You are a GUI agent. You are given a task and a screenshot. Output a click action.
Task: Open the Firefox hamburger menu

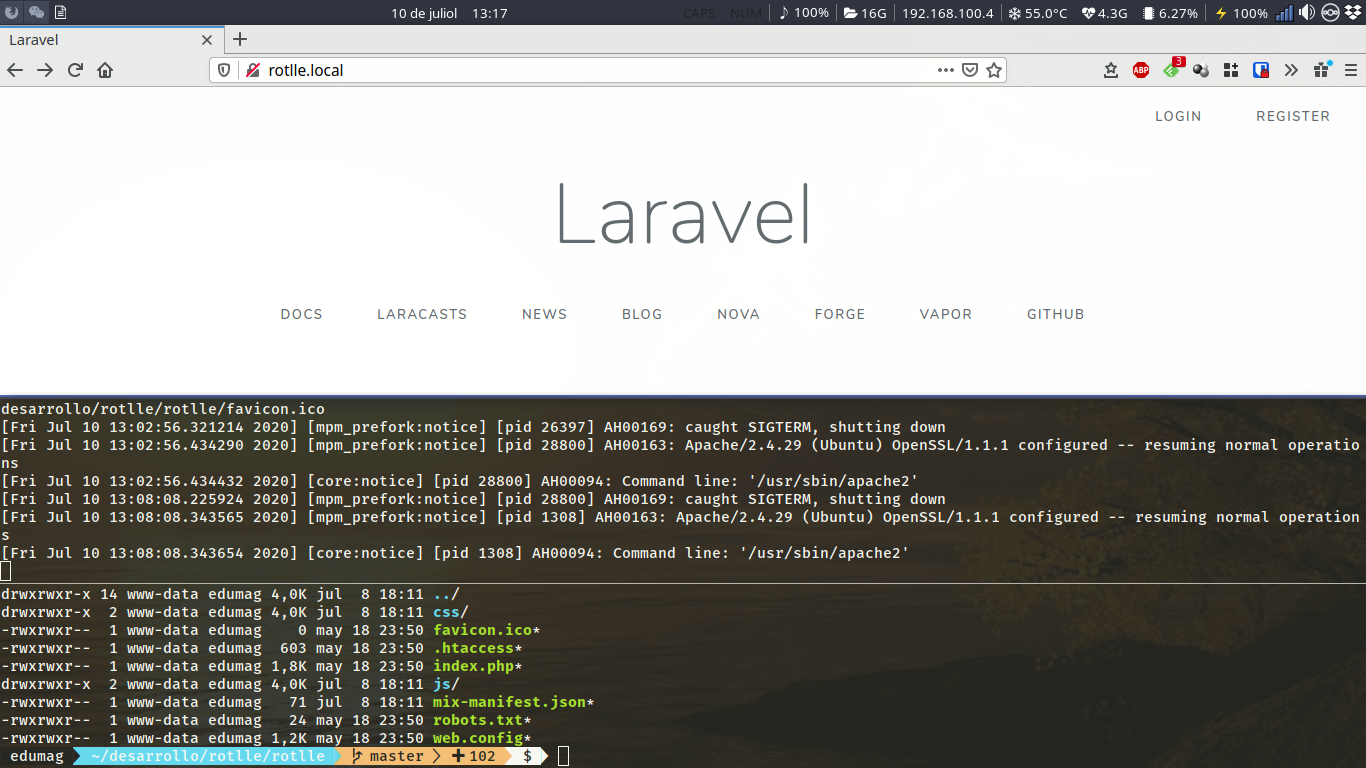point(1351,70)
